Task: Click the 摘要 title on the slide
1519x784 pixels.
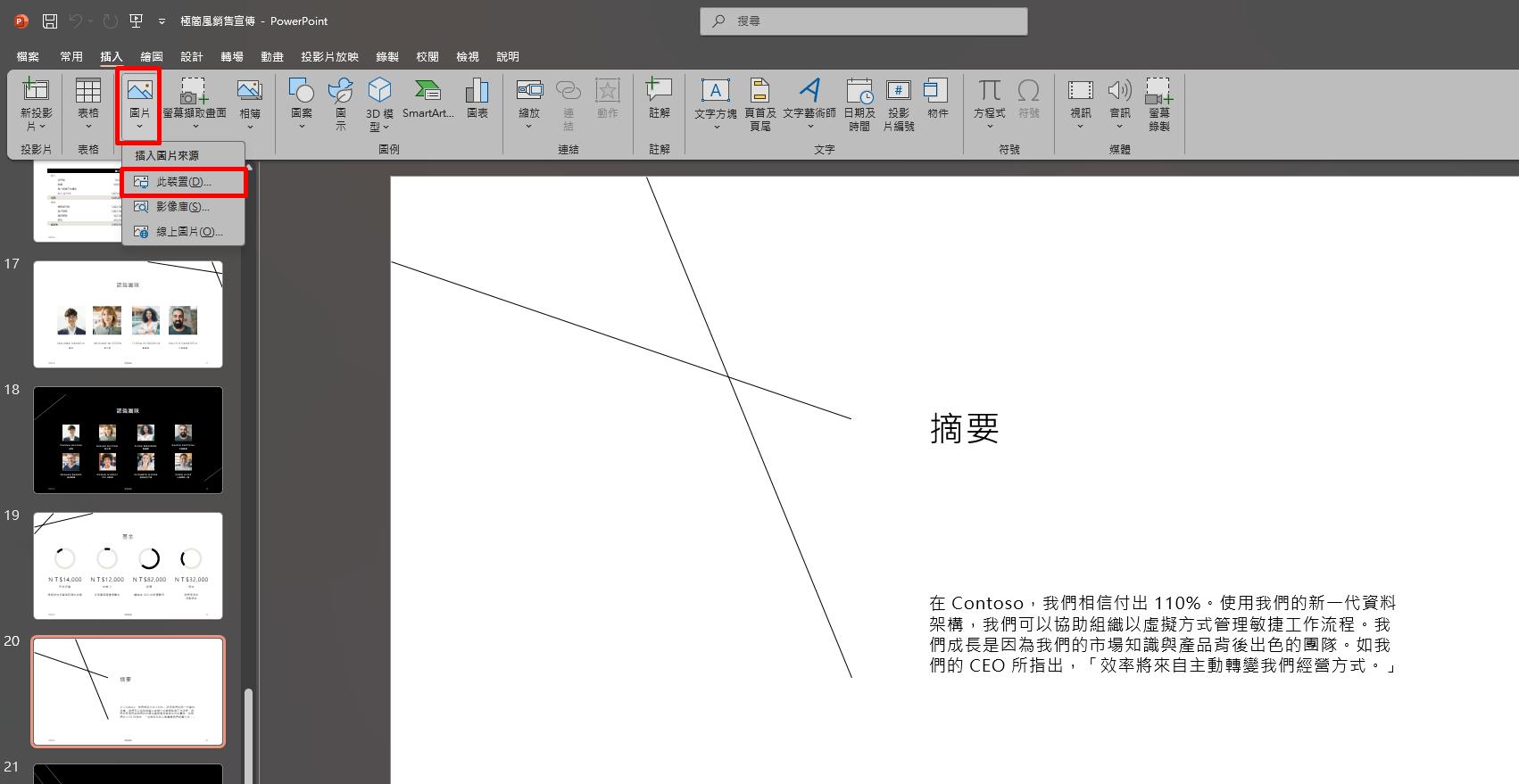Action: (x=964, y=429)
